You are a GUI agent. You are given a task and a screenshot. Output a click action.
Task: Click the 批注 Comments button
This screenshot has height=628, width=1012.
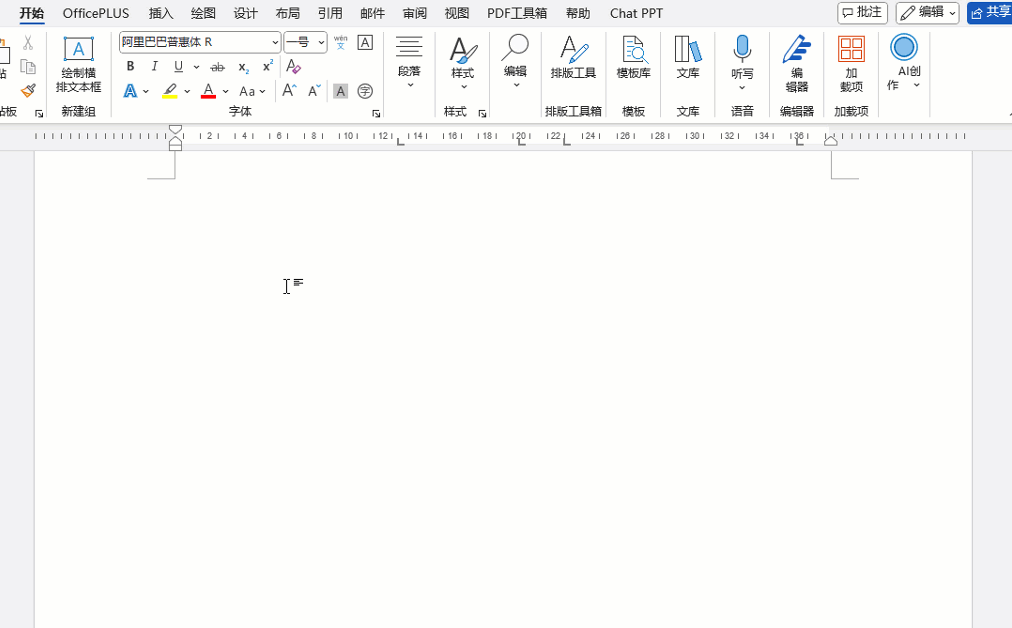pos(862,13)
